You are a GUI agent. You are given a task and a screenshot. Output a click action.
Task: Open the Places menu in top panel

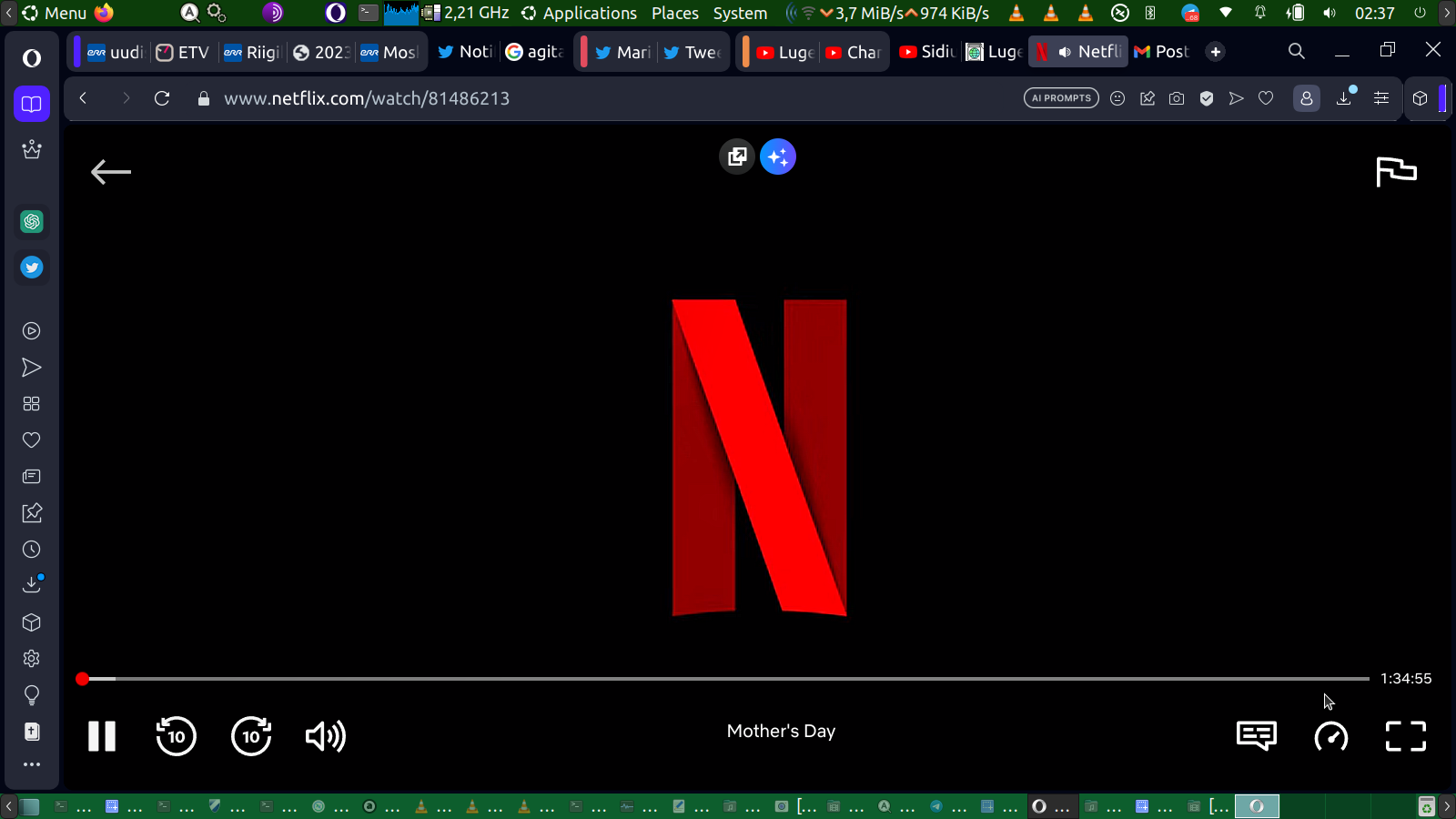tap(675, 13)
